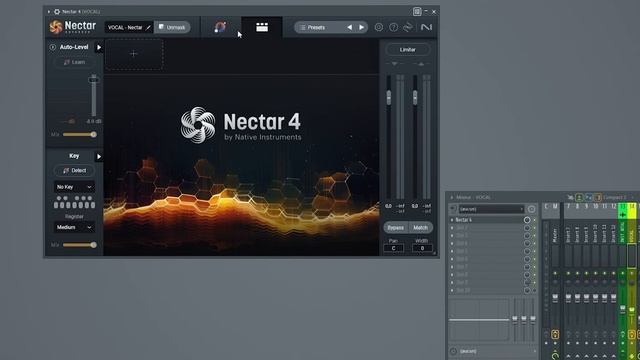640x360 pixels.
Task: Click the Key Detect button
Action: [x=74, y=170]
